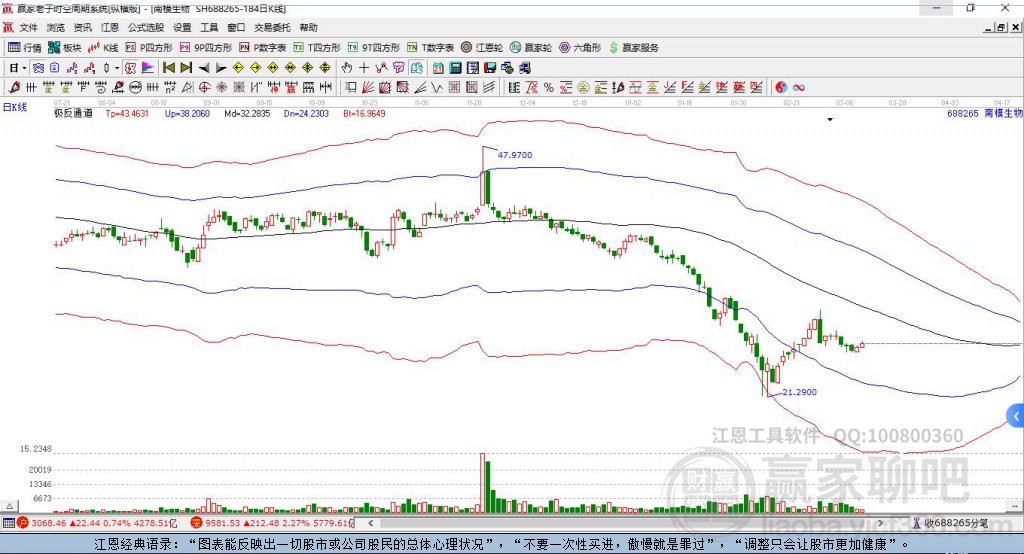This screenshot has height=554, width=1024.
Task: Expand the candlestick style dropdown arrow
Action: [117, 68]
